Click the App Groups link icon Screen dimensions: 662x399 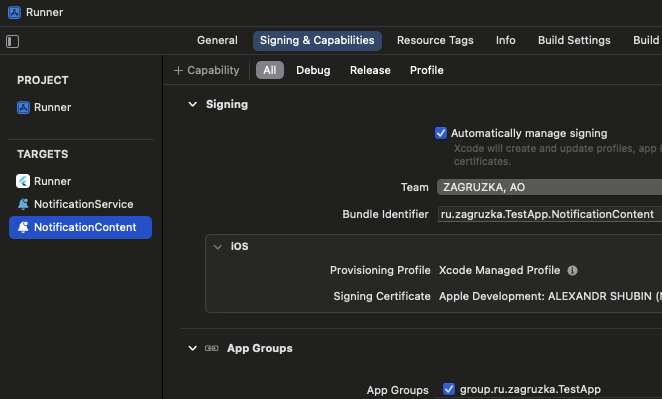pyautogui.click(x=212, y=348)
